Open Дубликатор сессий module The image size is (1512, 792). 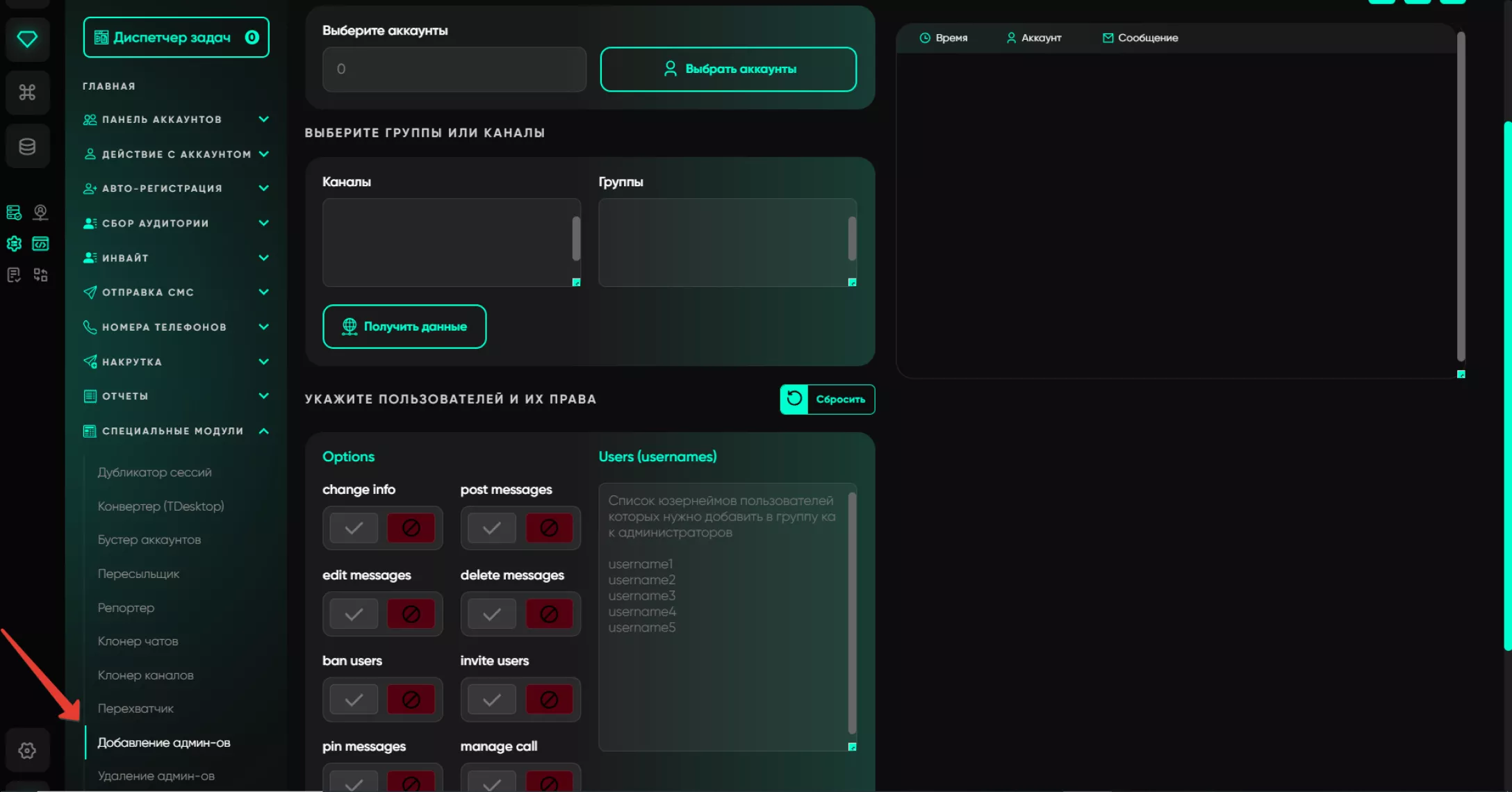[155, 472]
